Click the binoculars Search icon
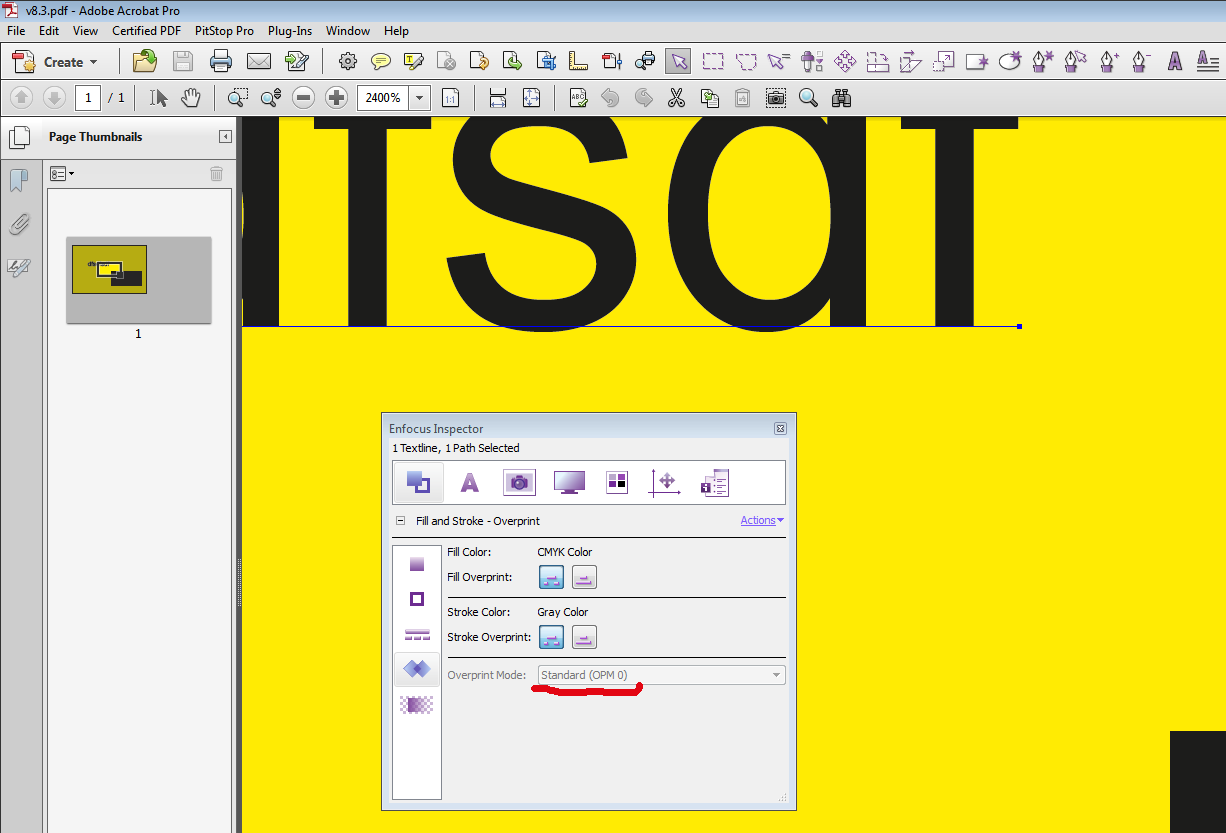This screenshot has width=1226, height=833. [841, 98]
